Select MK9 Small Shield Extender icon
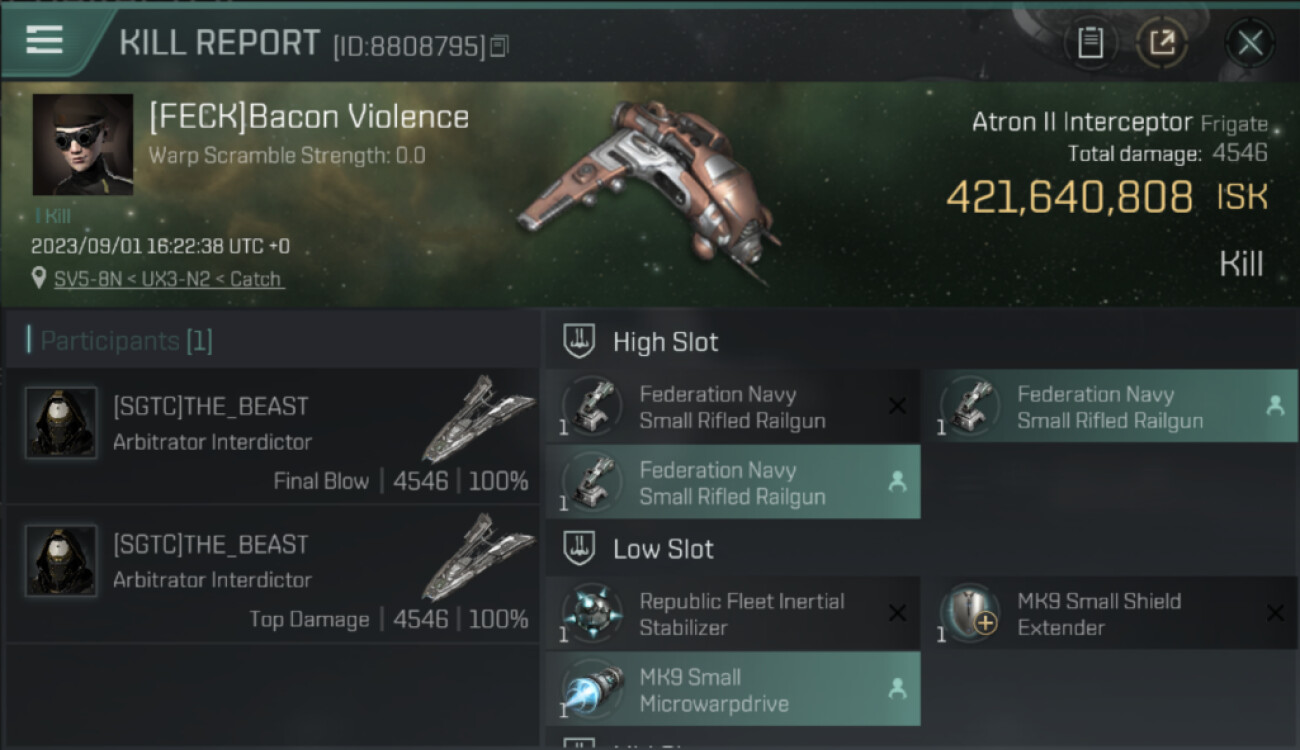The height and width of the screenshot is (750, 1300). (970, 613)
